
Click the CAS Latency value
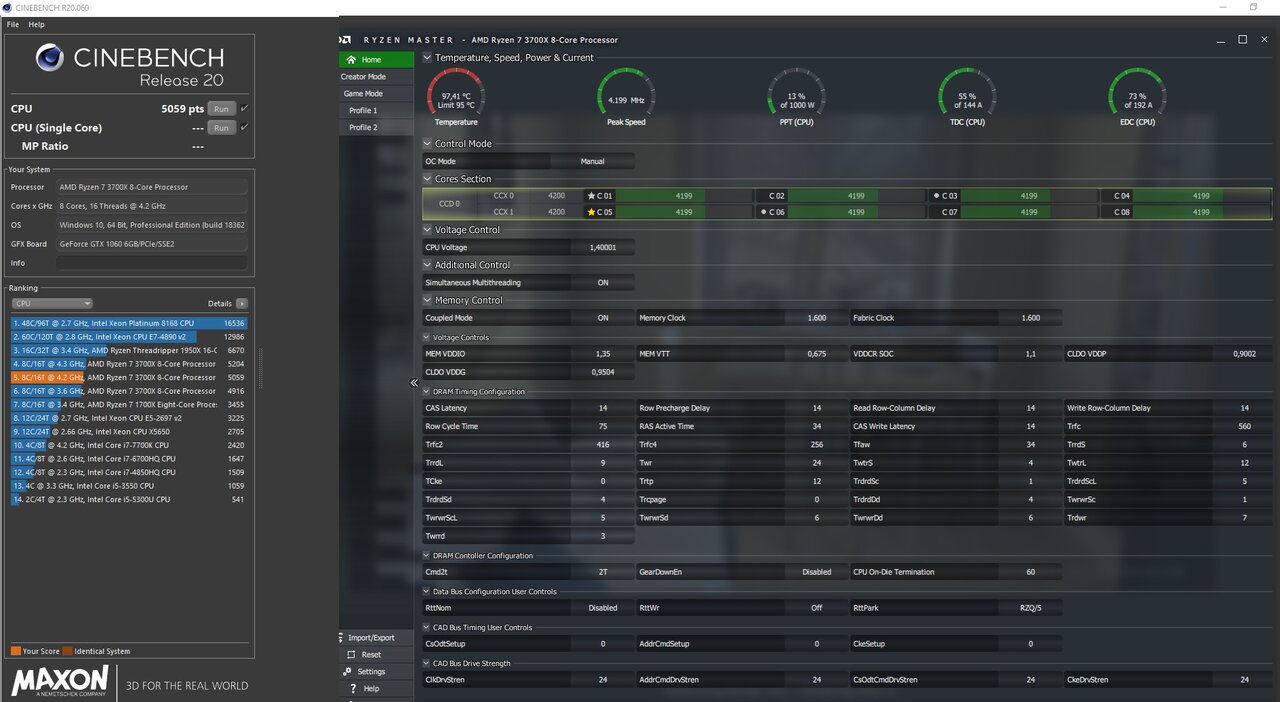pos(603,408)
